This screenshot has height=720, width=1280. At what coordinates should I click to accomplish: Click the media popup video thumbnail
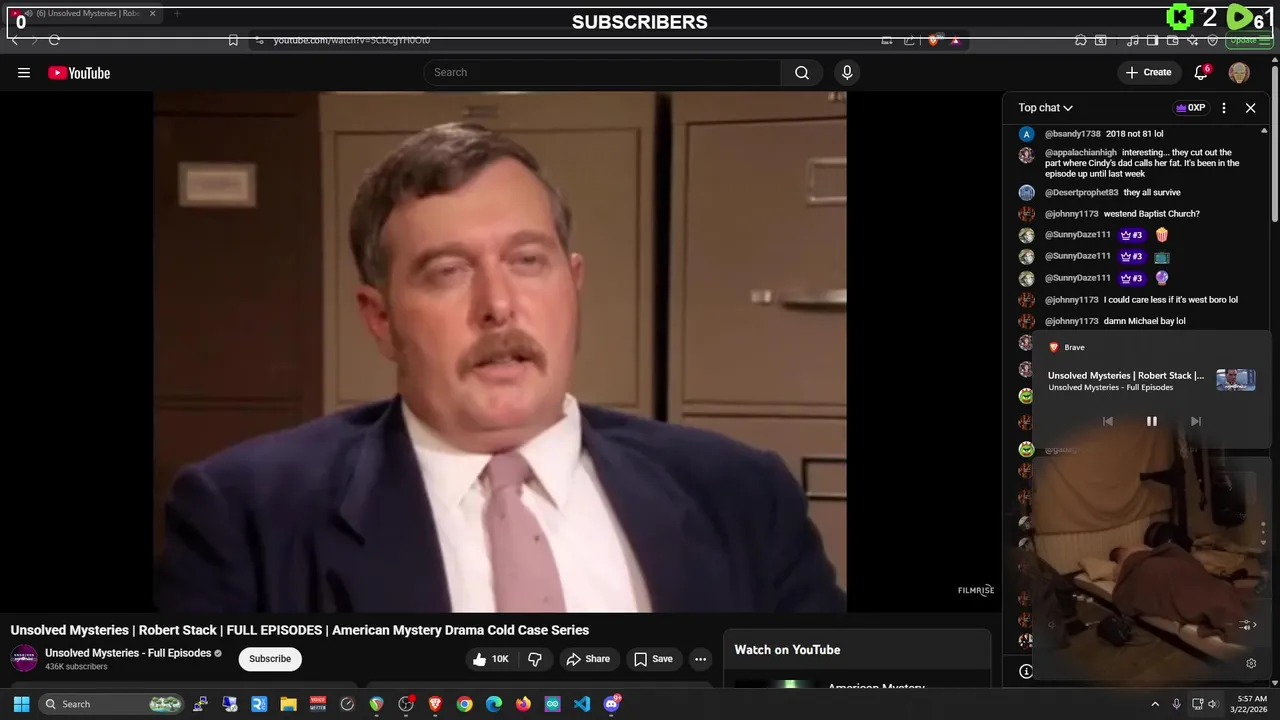tap(1236, 380)
